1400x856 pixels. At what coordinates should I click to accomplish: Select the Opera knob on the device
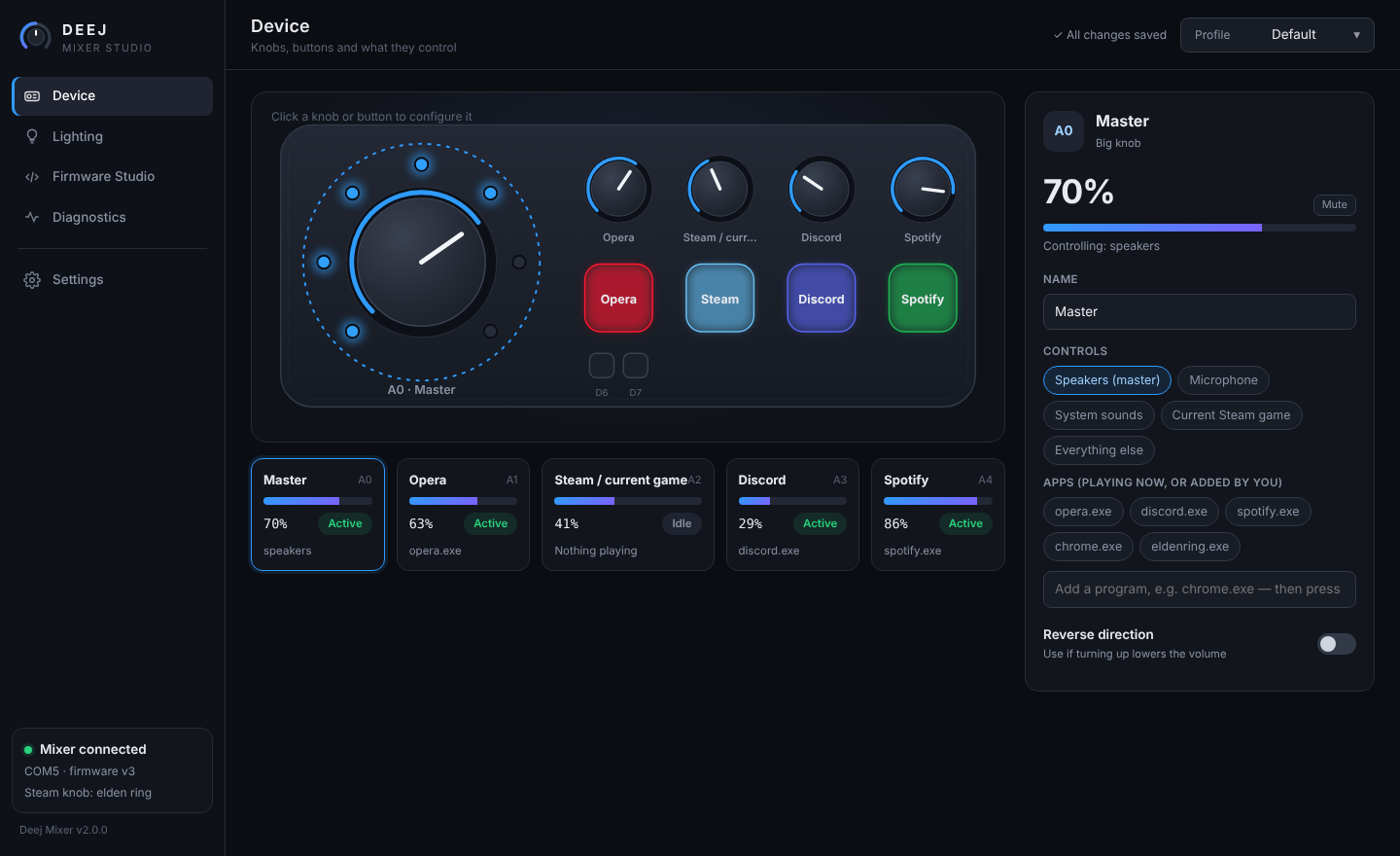618,189
